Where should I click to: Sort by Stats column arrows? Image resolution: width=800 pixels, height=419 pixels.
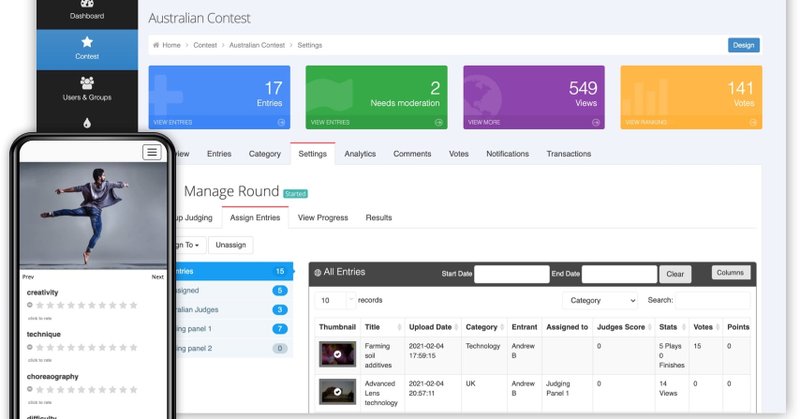point(683,327)
